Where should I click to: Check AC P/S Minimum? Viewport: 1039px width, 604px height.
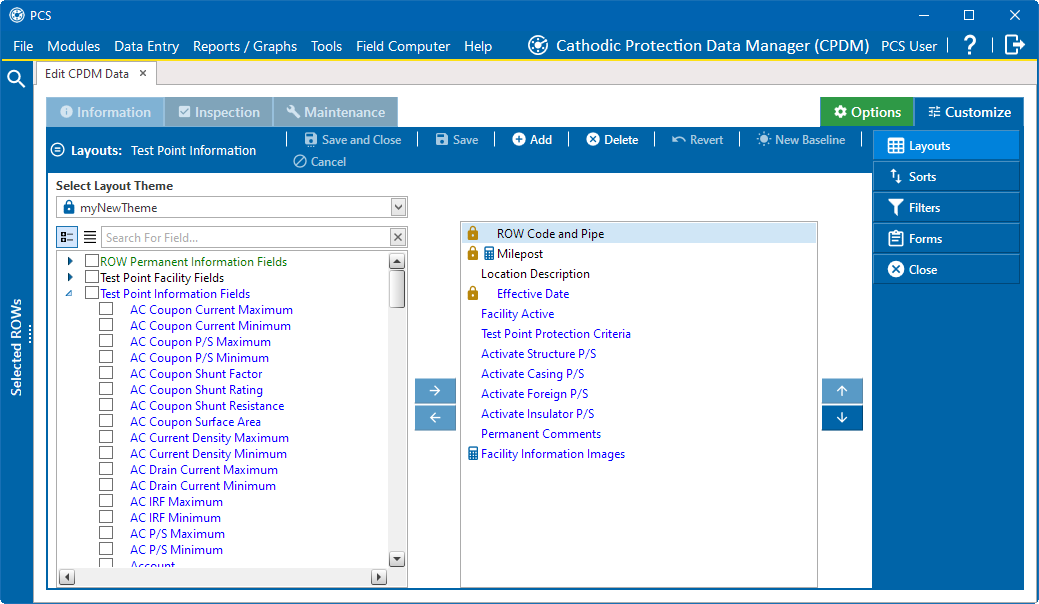[106, 548]
